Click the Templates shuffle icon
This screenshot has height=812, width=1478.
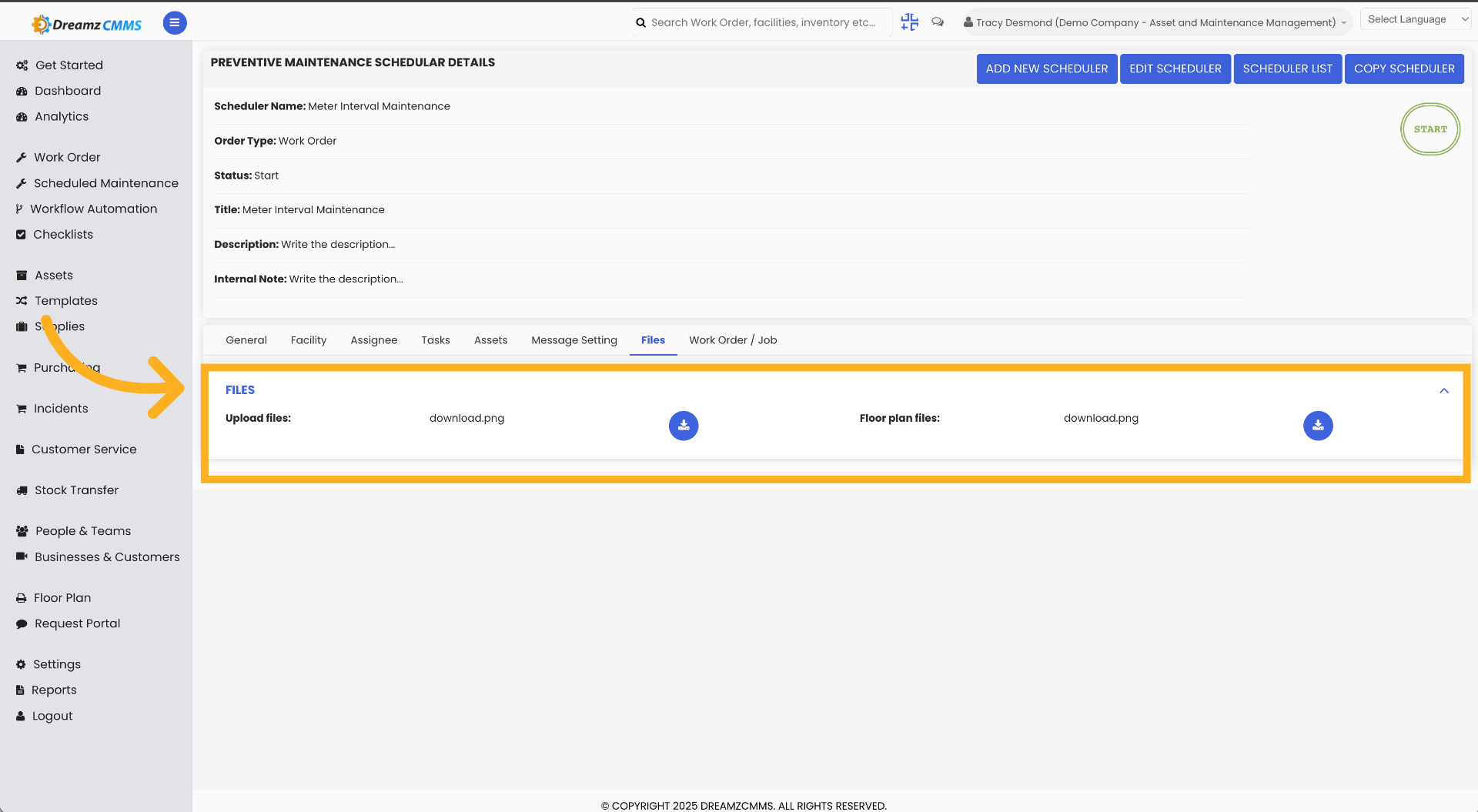tap(22, 301)
